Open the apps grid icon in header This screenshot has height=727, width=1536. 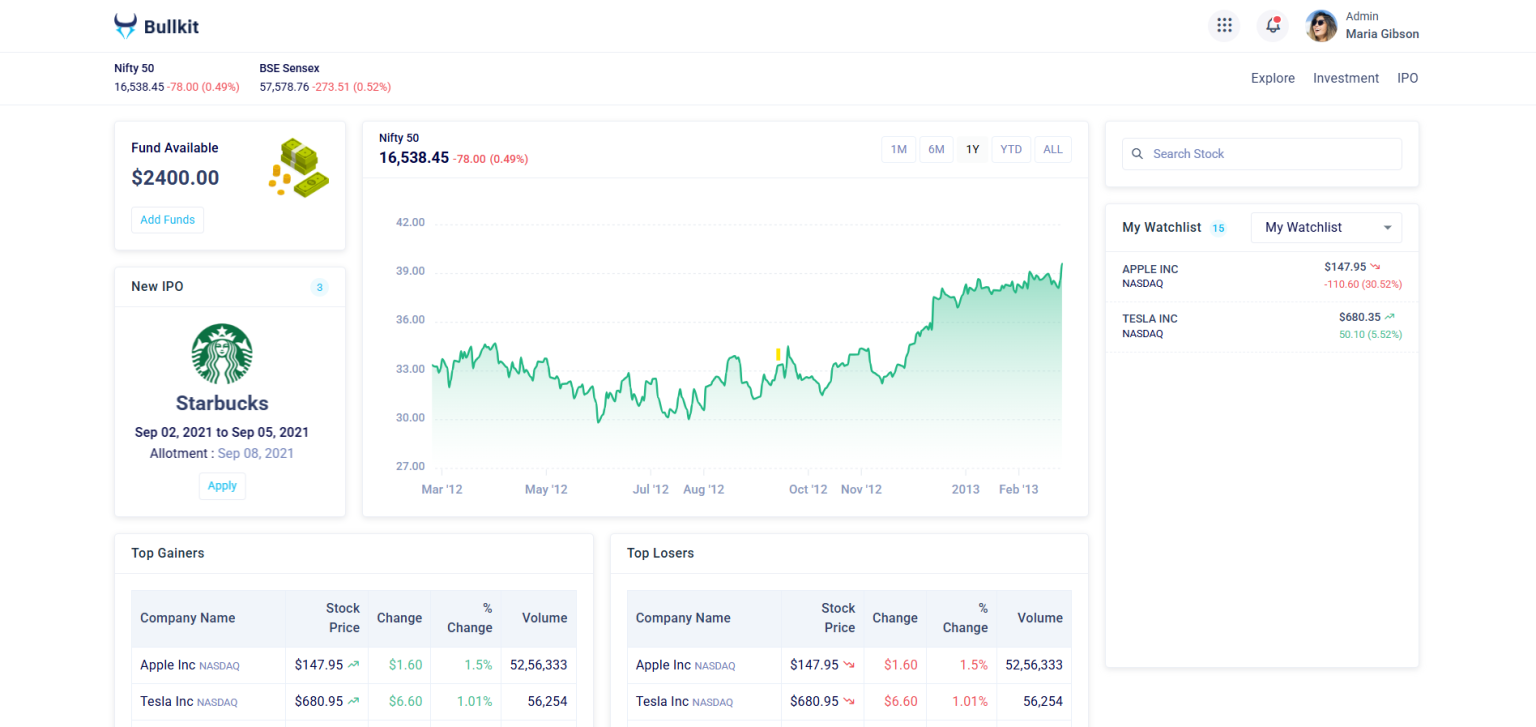point(1224,25)
